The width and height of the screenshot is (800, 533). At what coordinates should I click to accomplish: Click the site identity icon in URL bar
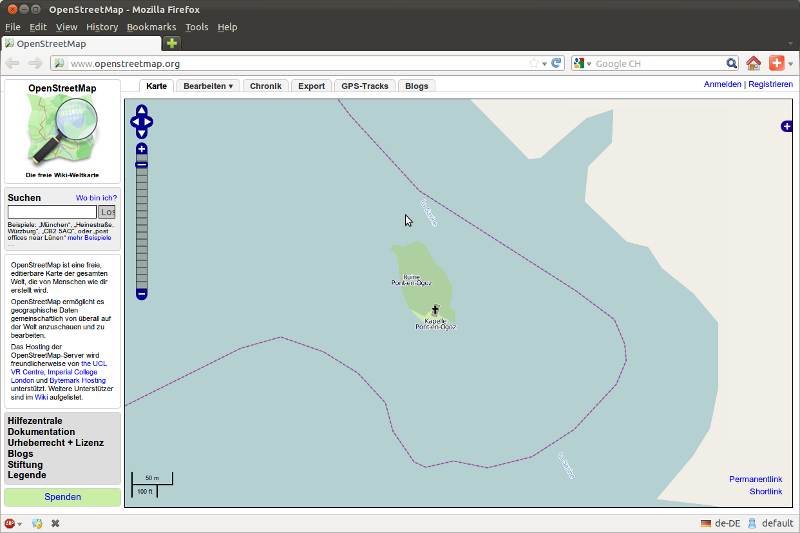[x=60, y=63]
